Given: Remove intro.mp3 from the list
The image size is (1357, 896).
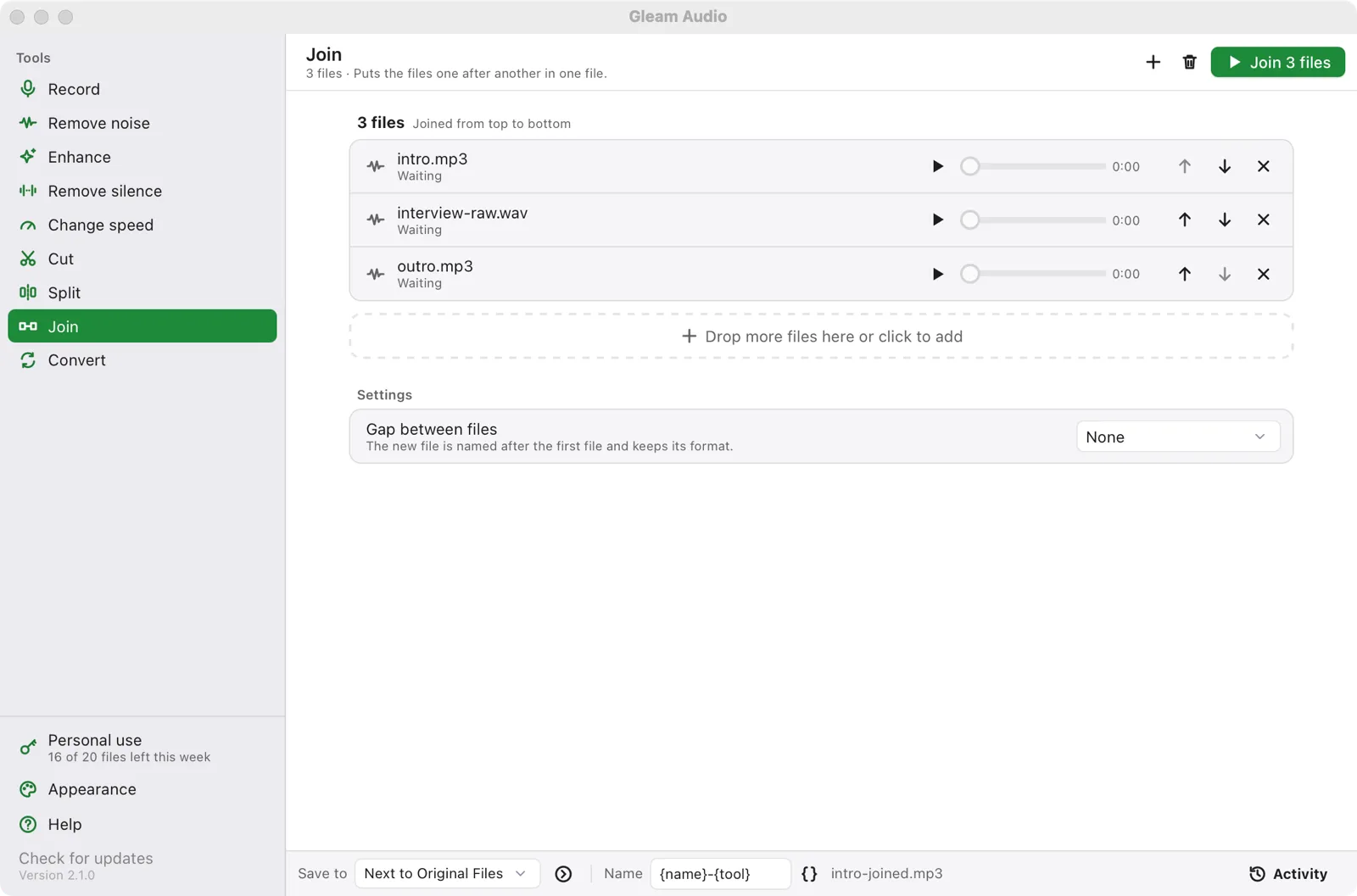Looking at the screenshot, I should 1263,166.
